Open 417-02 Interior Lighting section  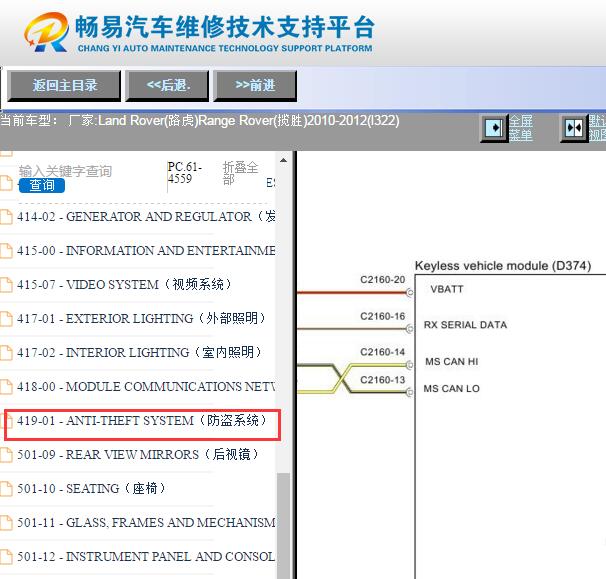140,353
